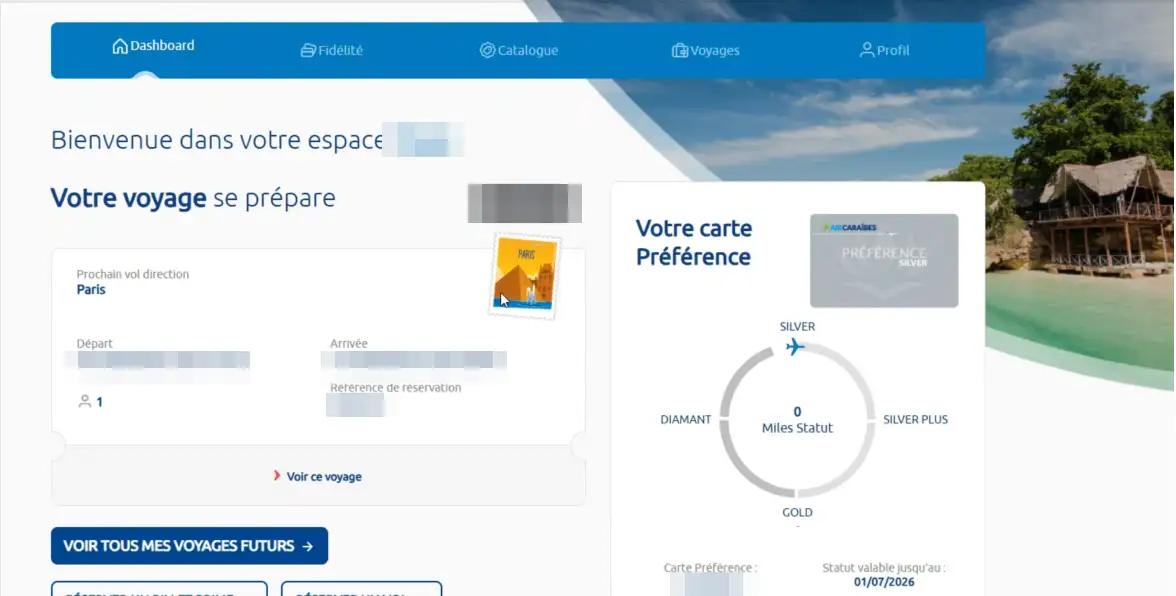Click the SILVER PLUS status label
Viewport: 1176px width, 596px height.
(x=915, y=419)
